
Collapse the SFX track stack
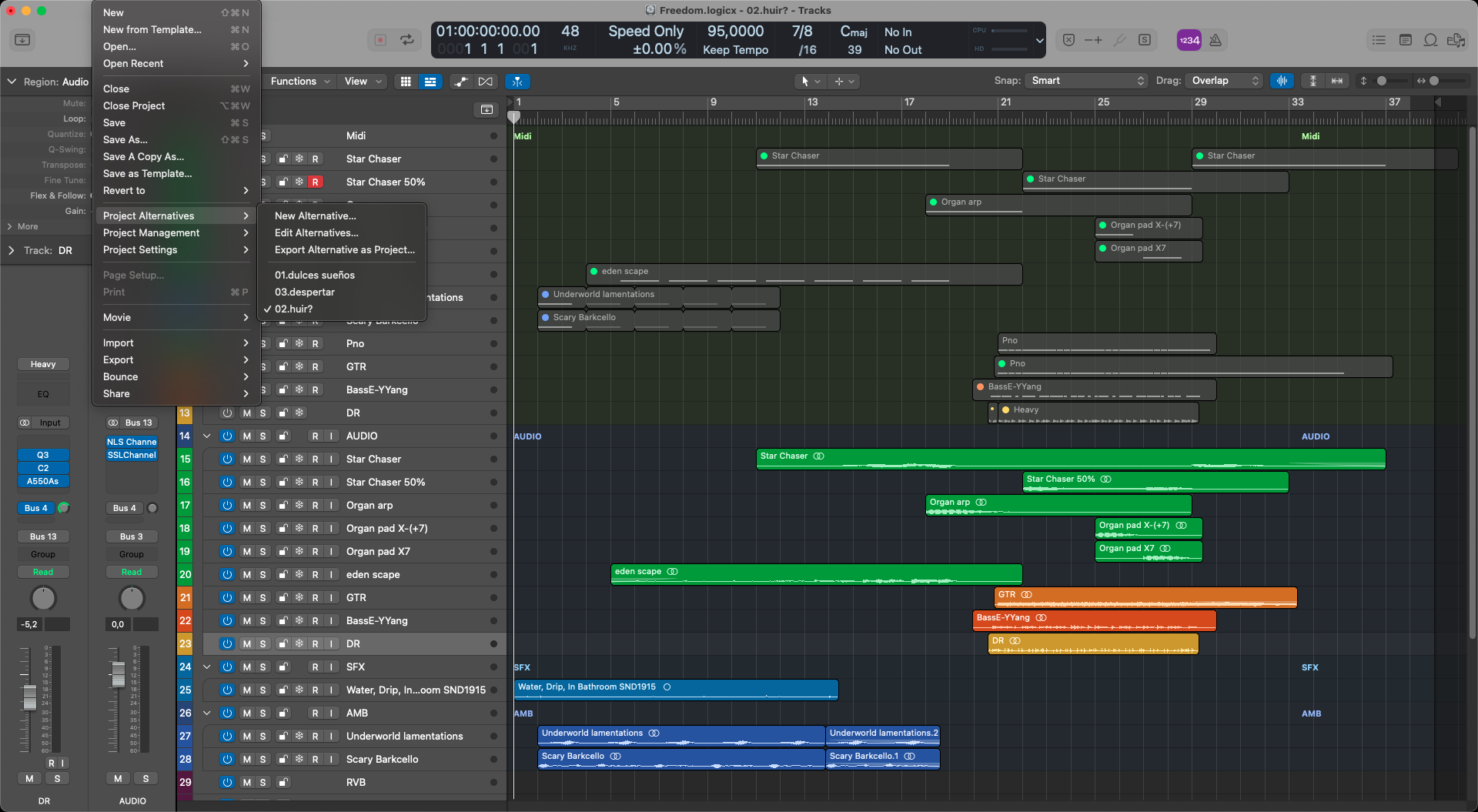207,667
